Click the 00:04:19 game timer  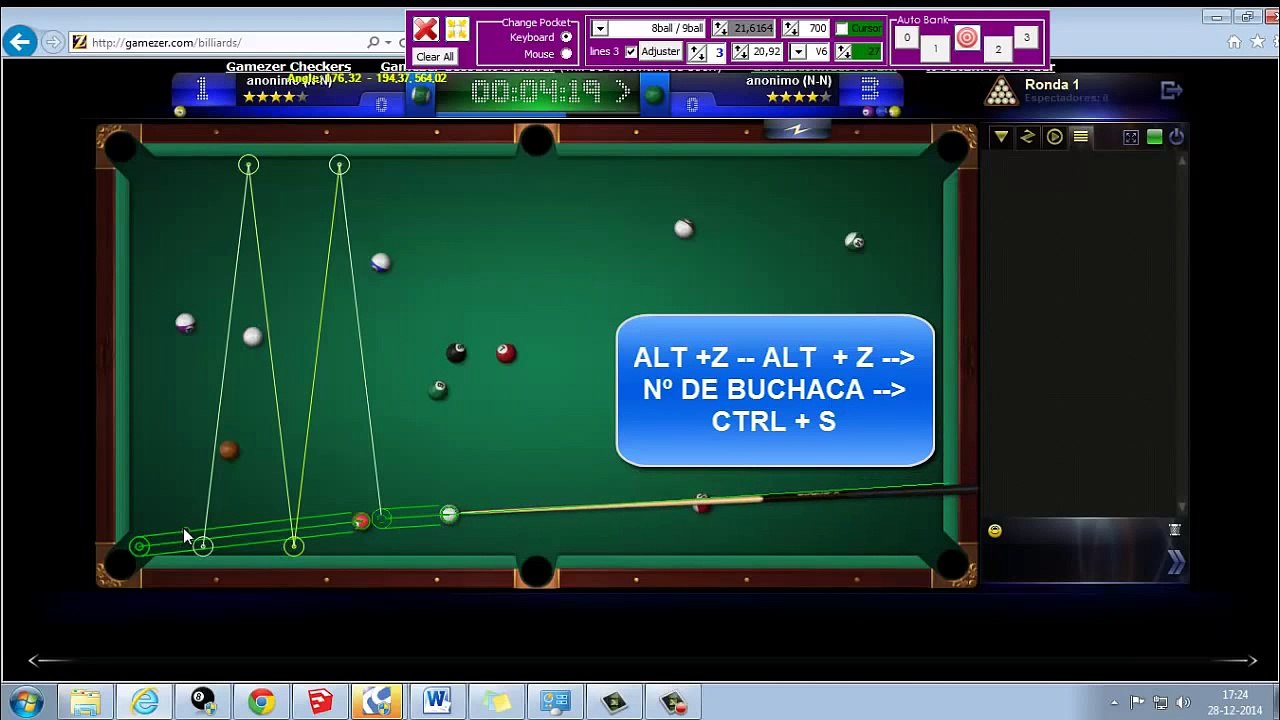point(536,92)
